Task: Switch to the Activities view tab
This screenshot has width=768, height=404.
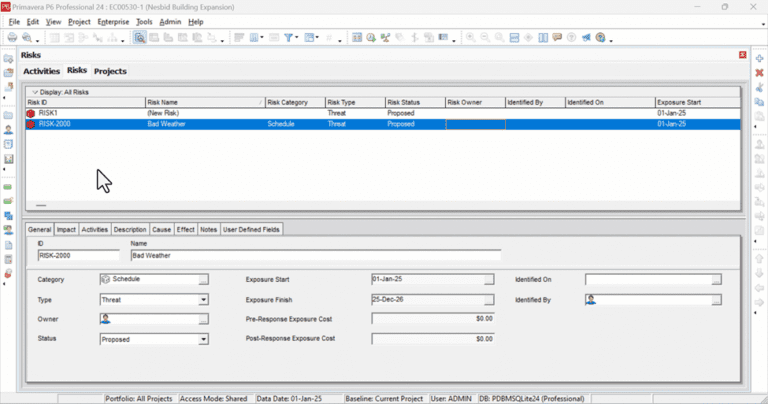Action: click(41, 72)
